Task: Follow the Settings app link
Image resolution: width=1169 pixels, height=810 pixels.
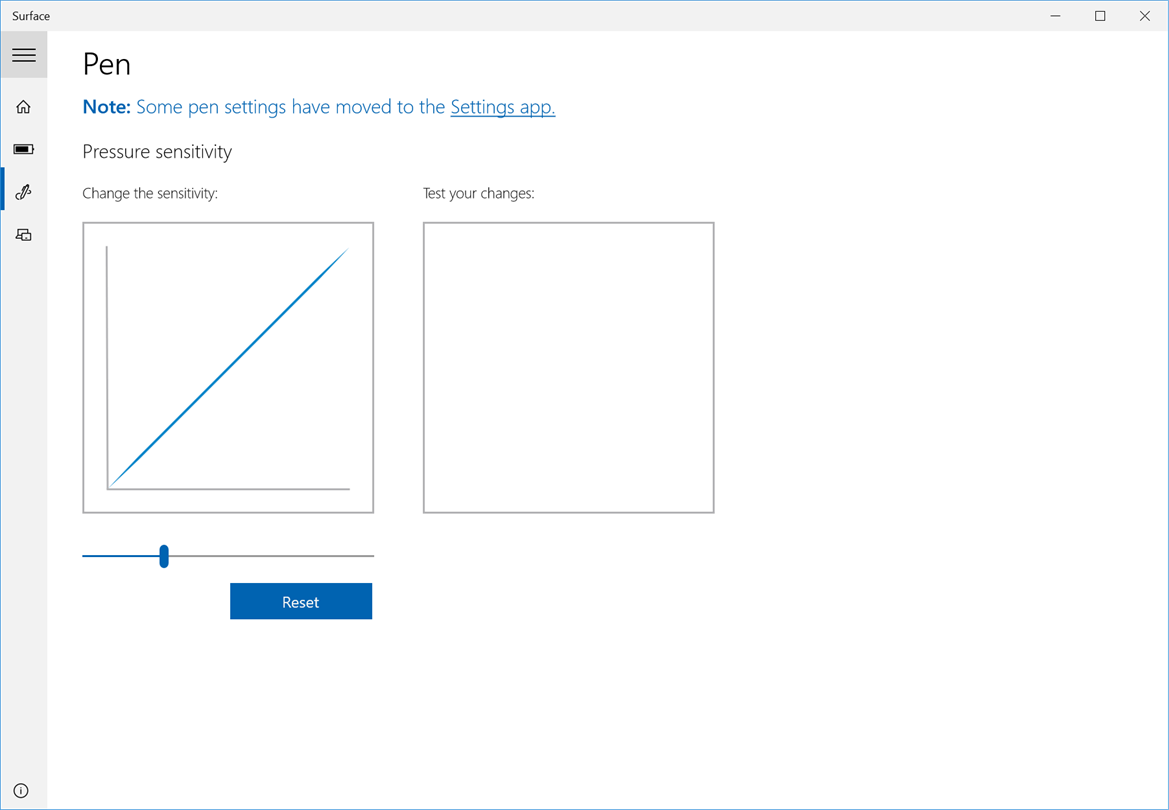Action: point(502,107)
